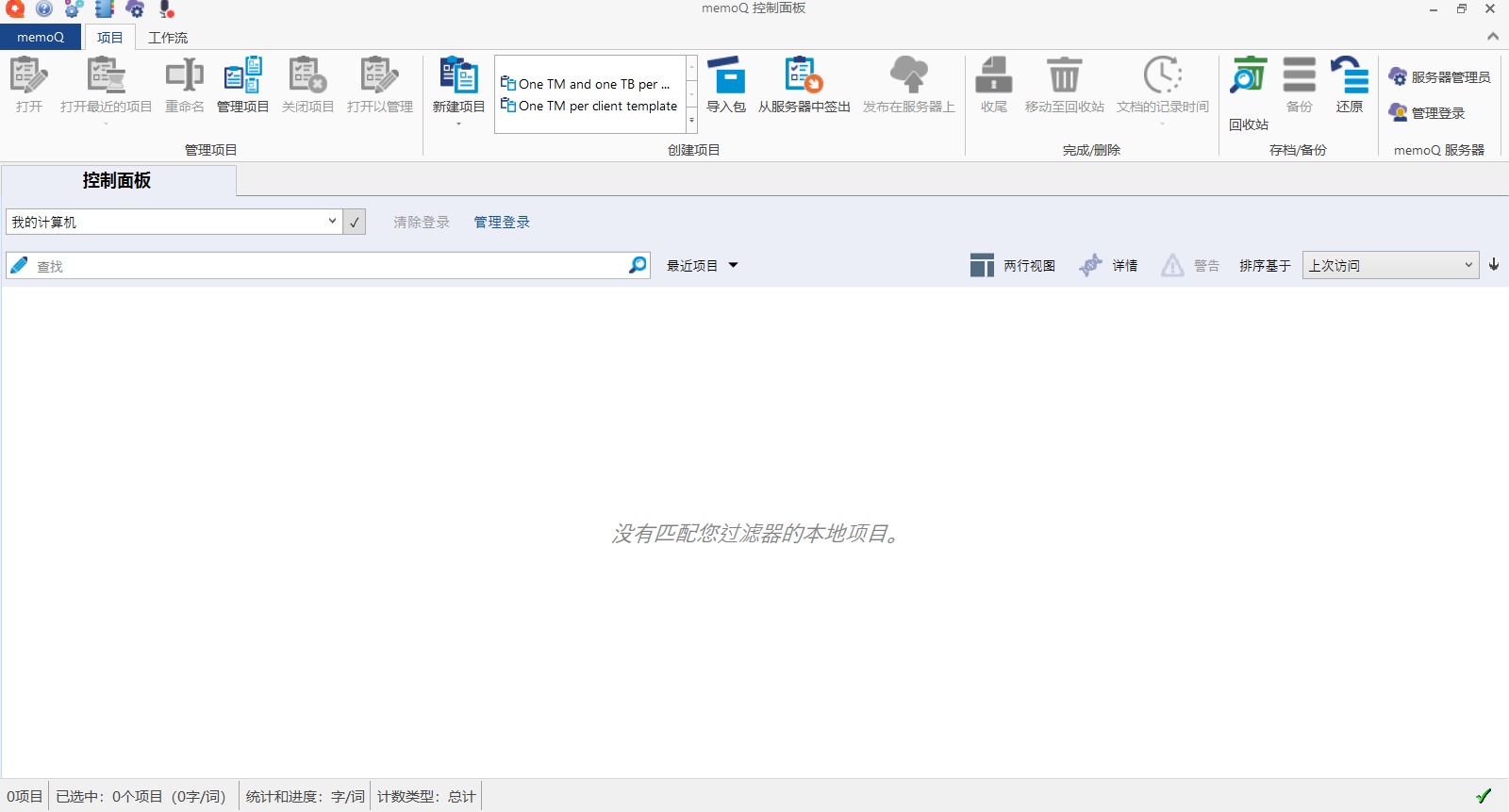Open the 上次访问 sort-by dropdown
The image size is (1509, 812).
tap(1390, 265)
